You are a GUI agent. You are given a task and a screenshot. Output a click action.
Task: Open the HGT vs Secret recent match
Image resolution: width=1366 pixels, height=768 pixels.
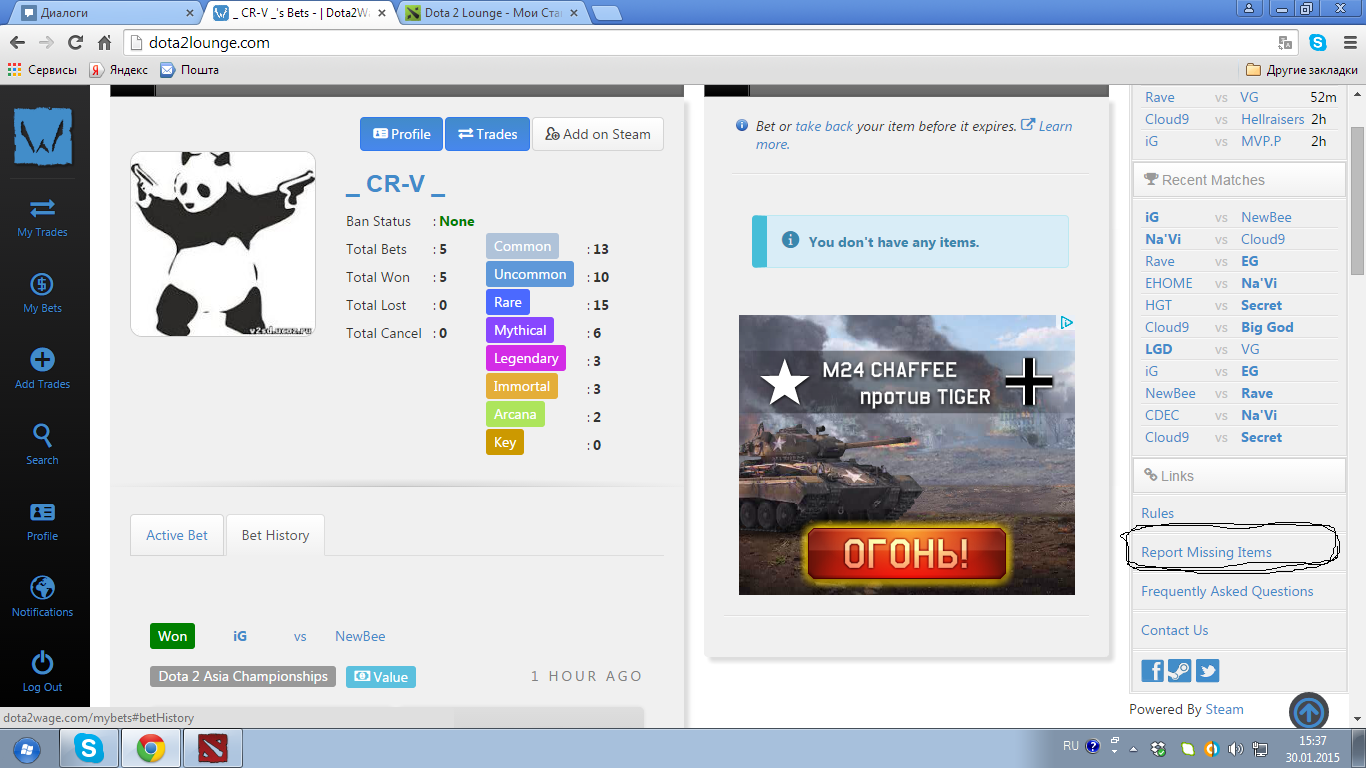tap(1241, 305)
